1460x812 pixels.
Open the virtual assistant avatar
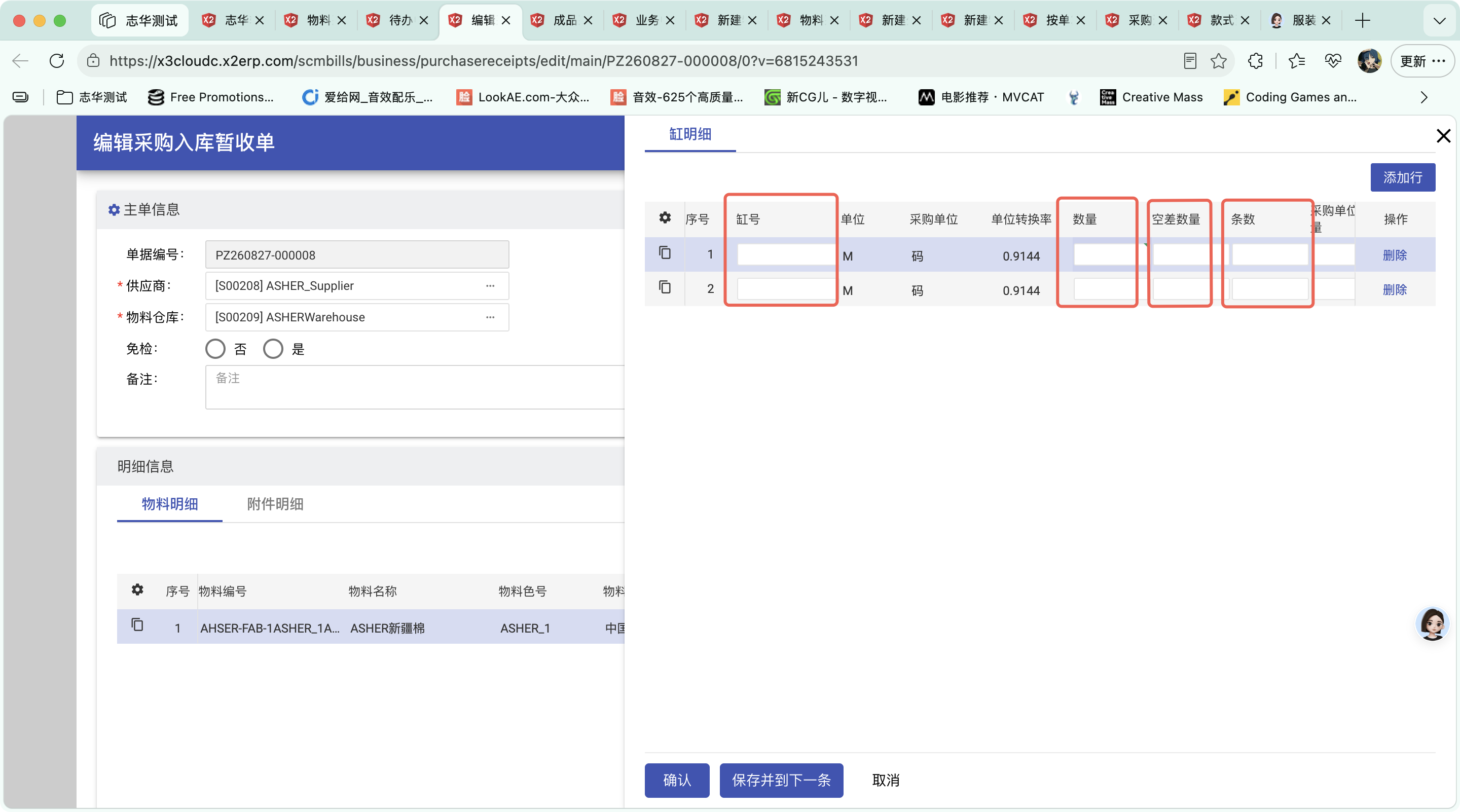tap(1432, 623)
